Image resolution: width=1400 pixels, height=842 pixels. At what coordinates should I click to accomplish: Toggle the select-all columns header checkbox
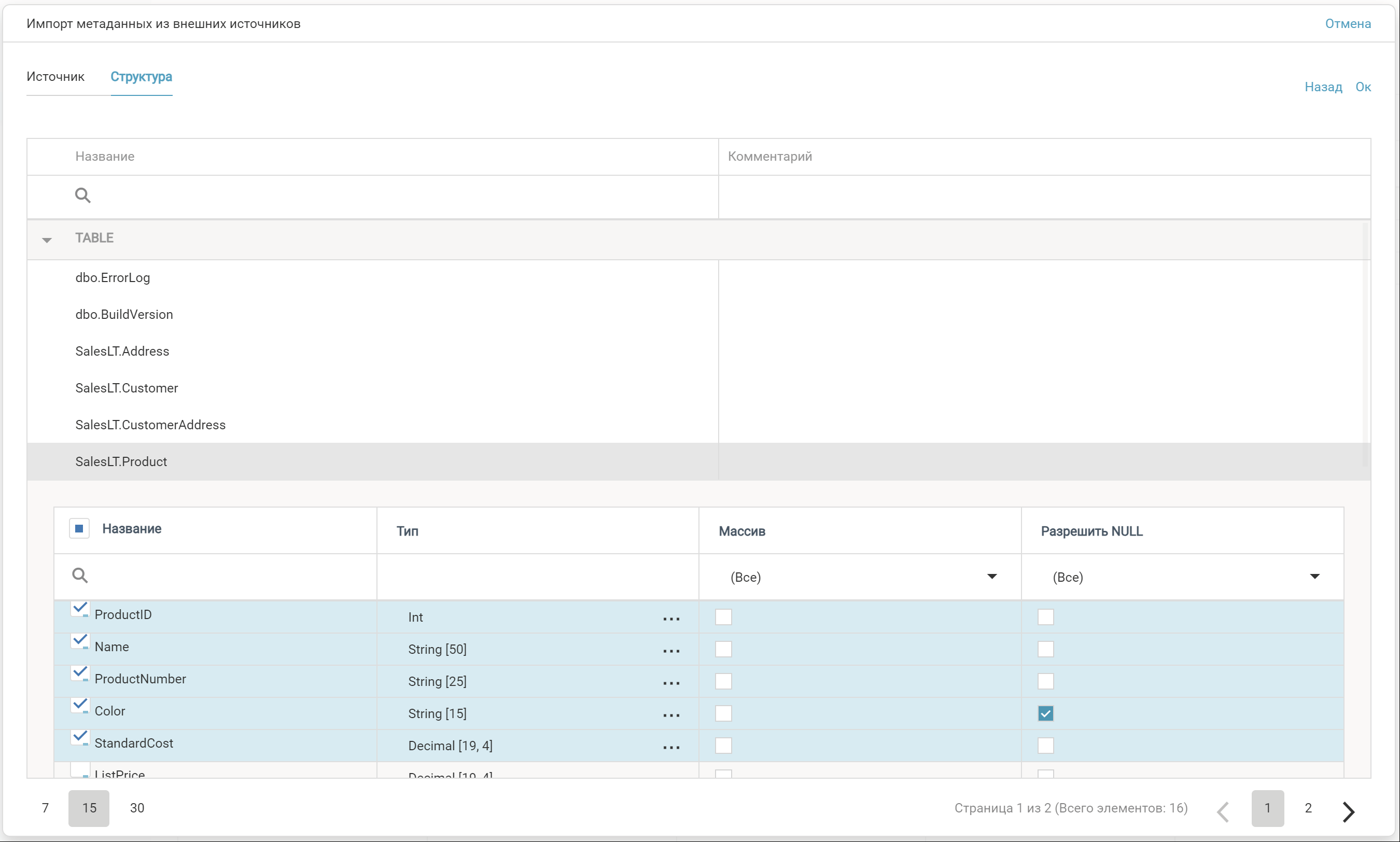[79, 529]
